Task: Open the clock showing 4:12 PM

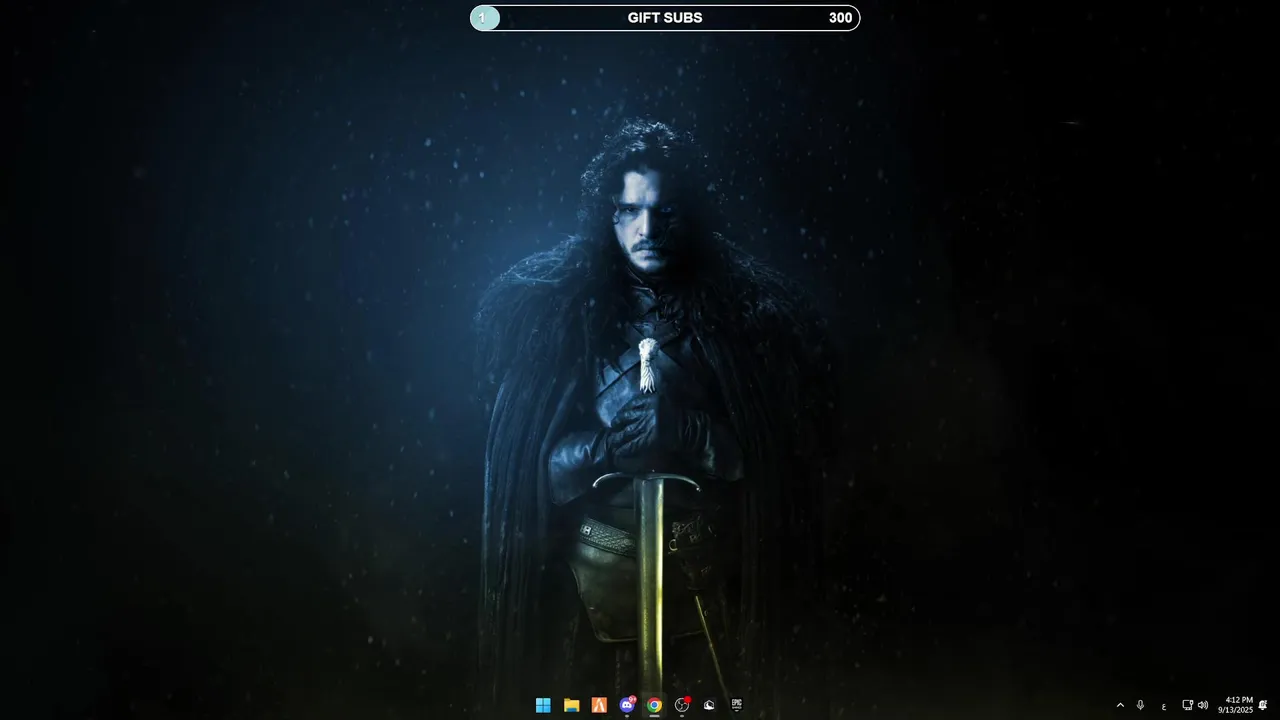Action: [x=1235, y=705]
